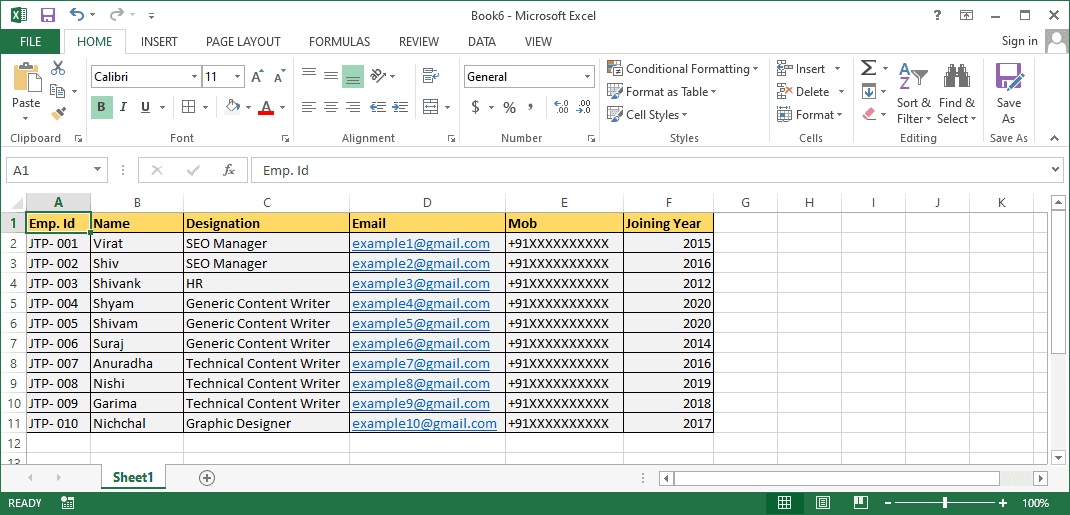The width and height of the screenshot is (1070, 515).
Task: Click the Accounting dollar format icon
Action: click(476, 107)
